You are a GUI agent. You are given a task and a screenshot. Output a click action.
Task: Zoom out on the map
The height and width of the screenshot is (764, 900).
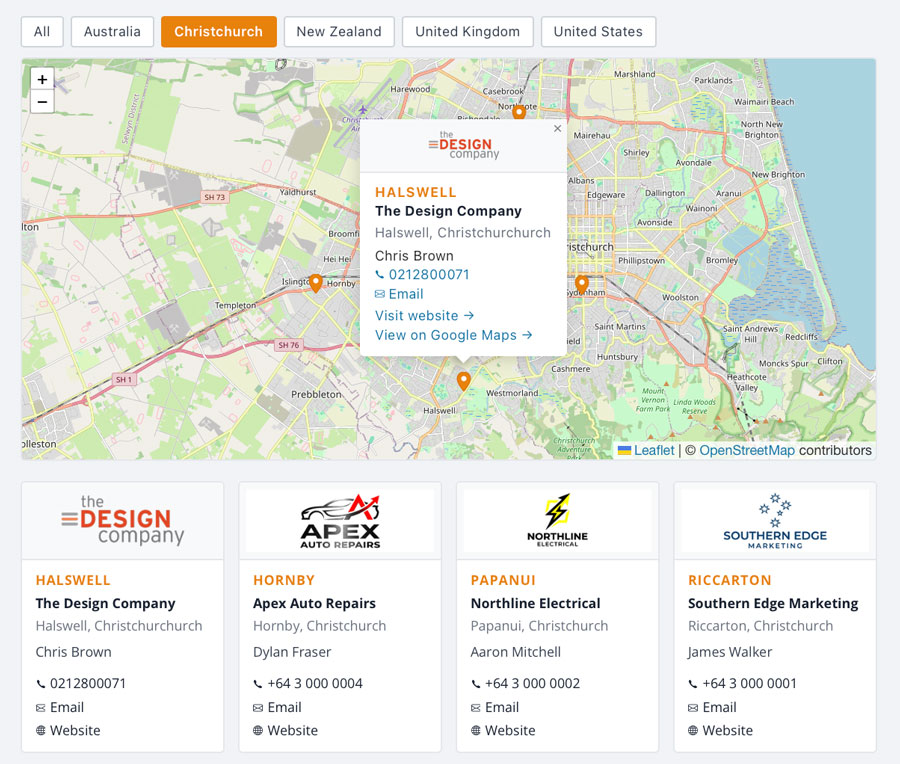pos(42,102)
